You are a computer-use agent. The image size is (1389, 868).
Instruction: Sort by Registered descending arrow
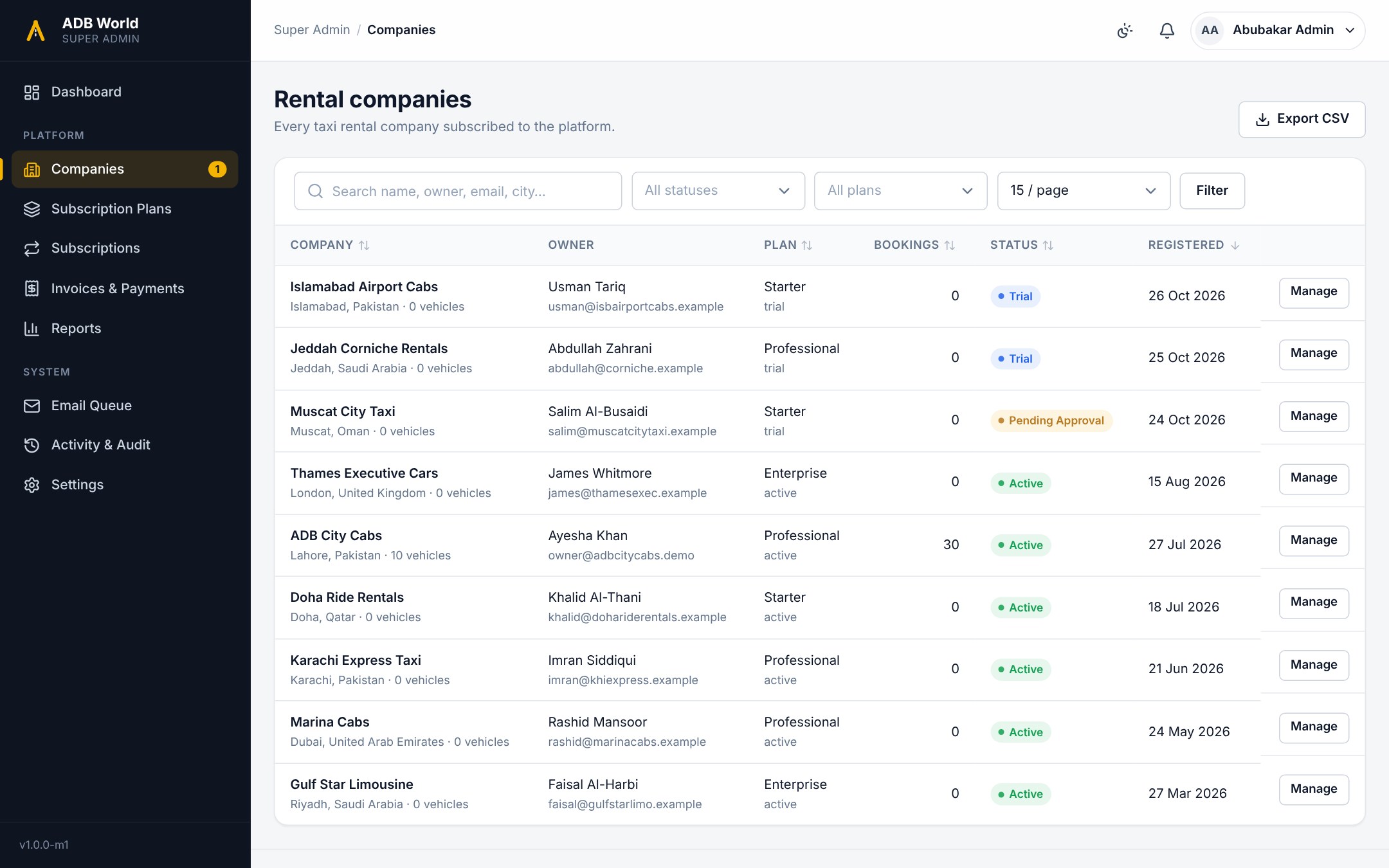click(x=1235, y=245)
